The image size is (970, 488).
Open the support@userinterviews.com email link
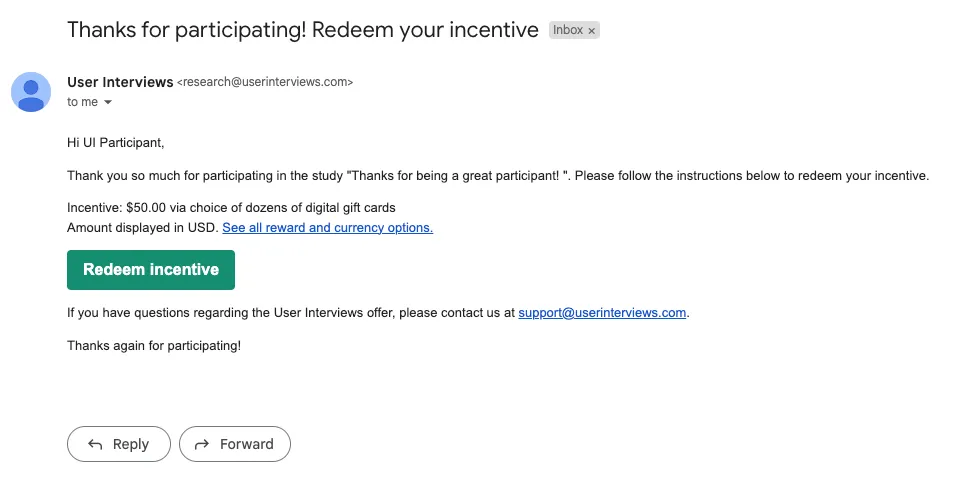[602, 313]
